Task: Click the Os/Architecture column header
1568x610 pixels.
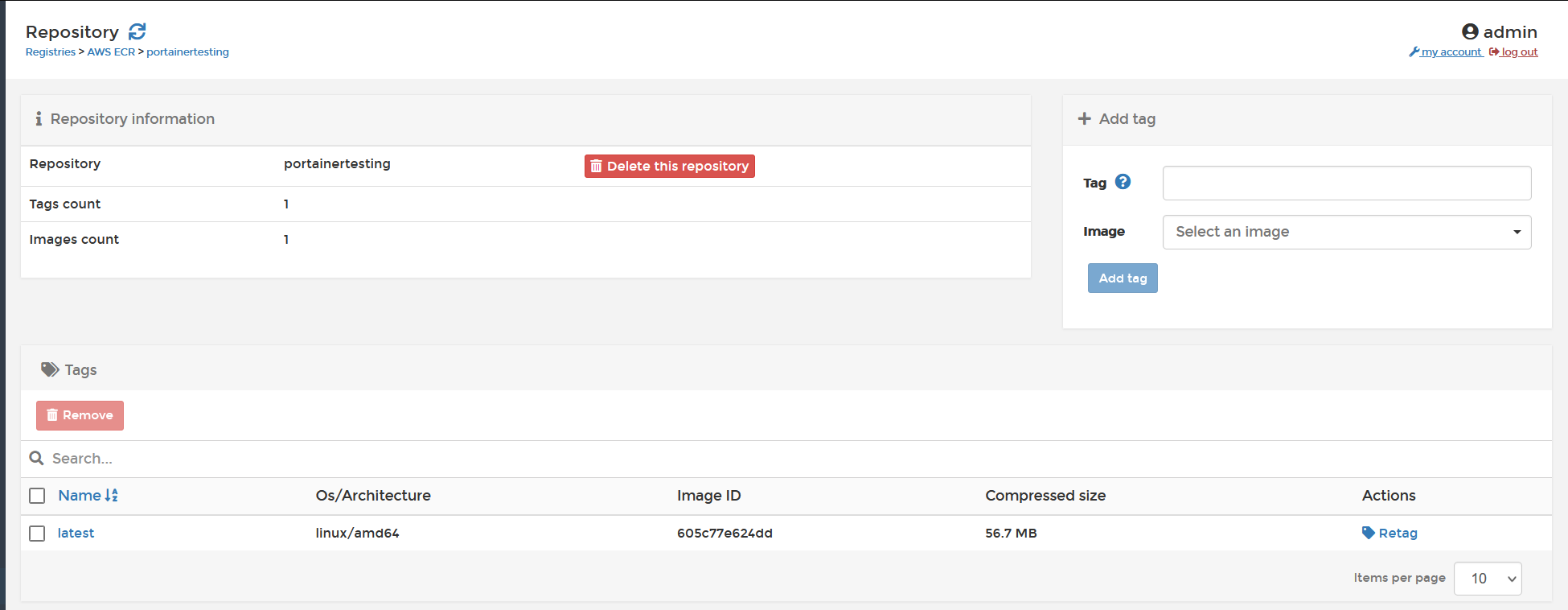Action: [373, 496]
